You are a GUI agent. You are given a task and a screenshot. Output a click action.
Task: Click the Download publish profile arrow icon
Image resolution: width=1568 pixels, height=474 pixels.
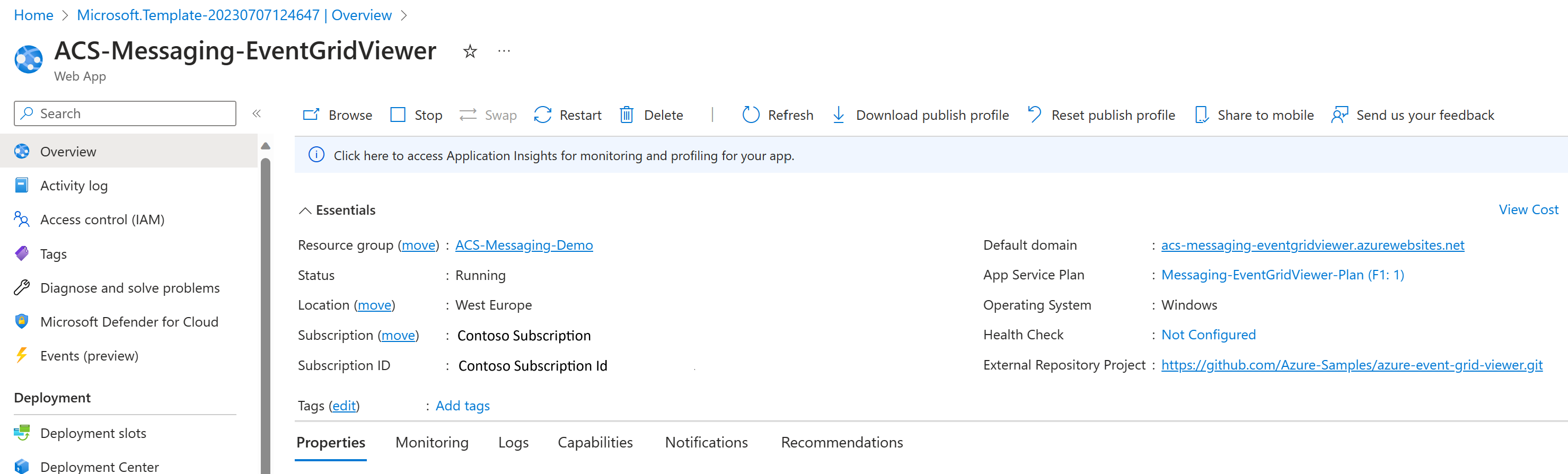pos(838,115)
